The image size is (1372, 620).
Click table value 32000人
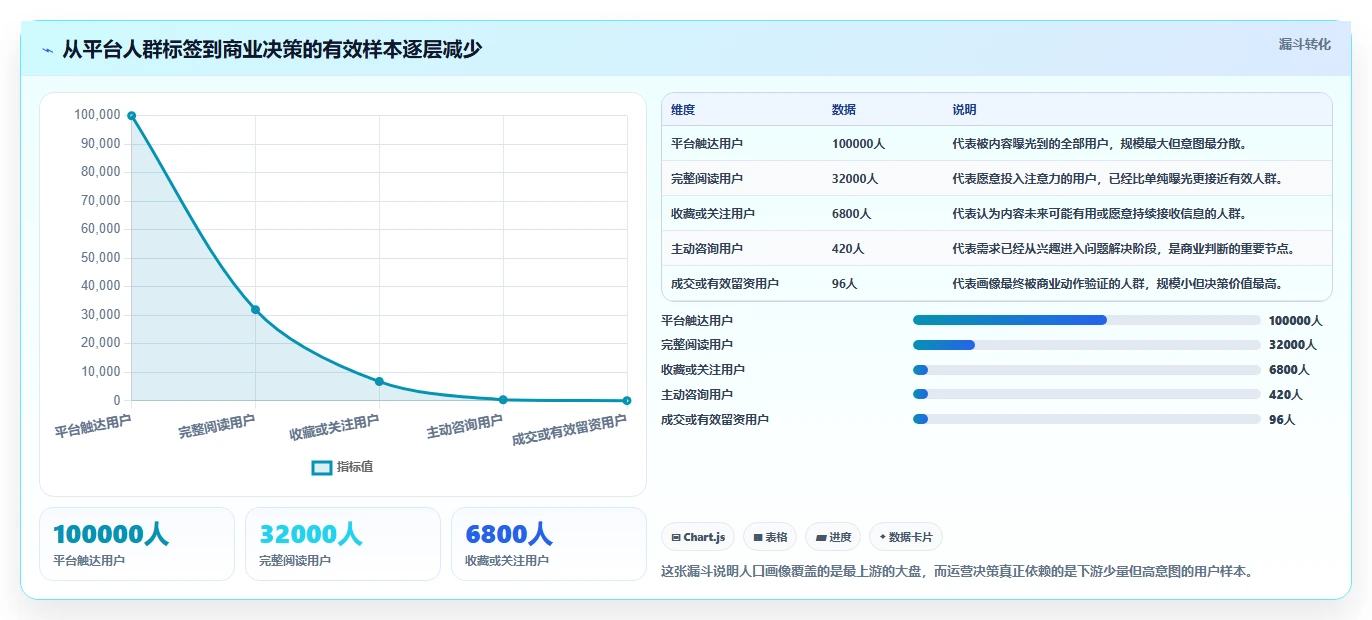(855, 179)
